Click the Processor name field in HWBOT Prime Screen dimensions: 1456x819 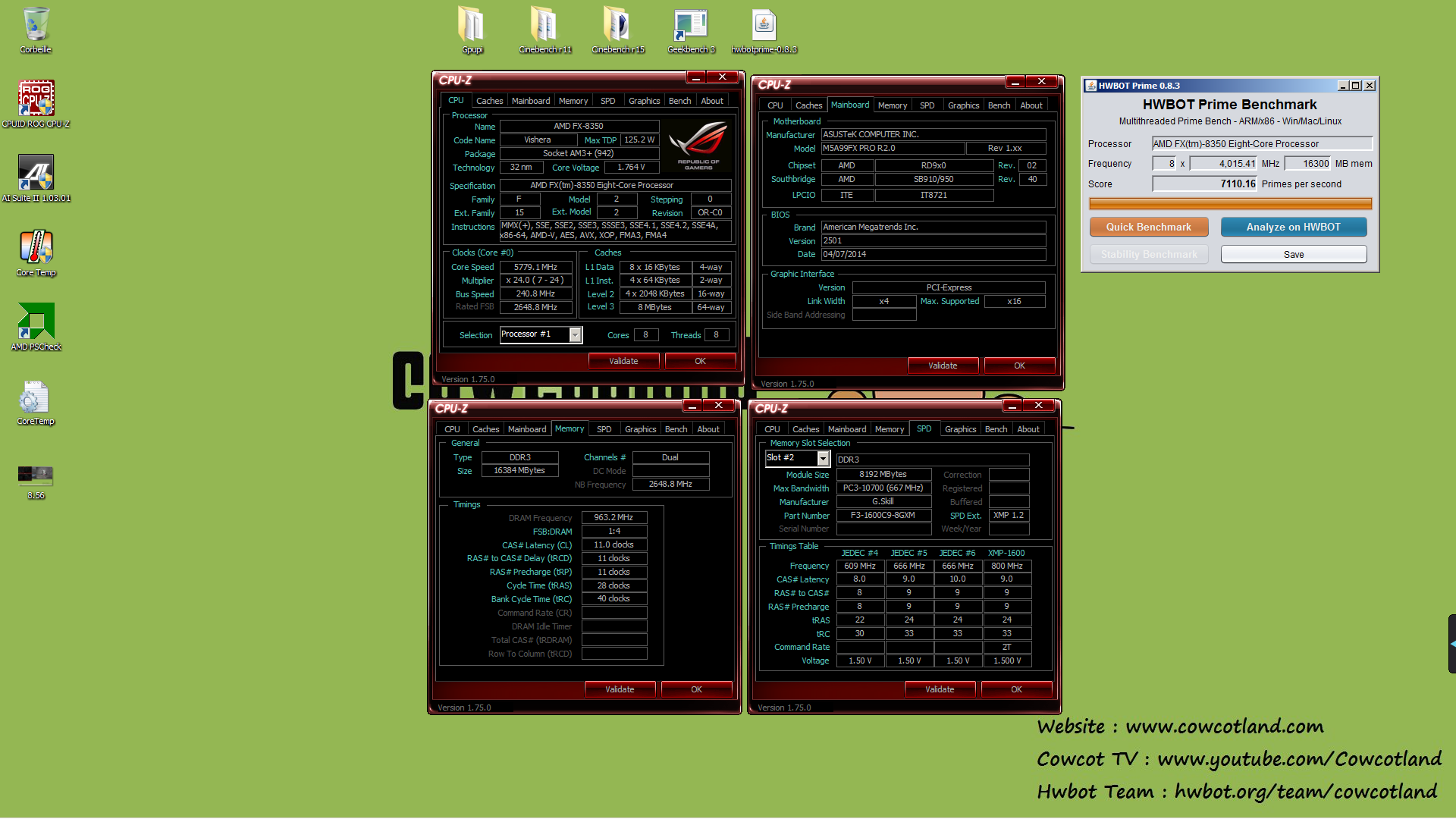(x=1262, y=143)
